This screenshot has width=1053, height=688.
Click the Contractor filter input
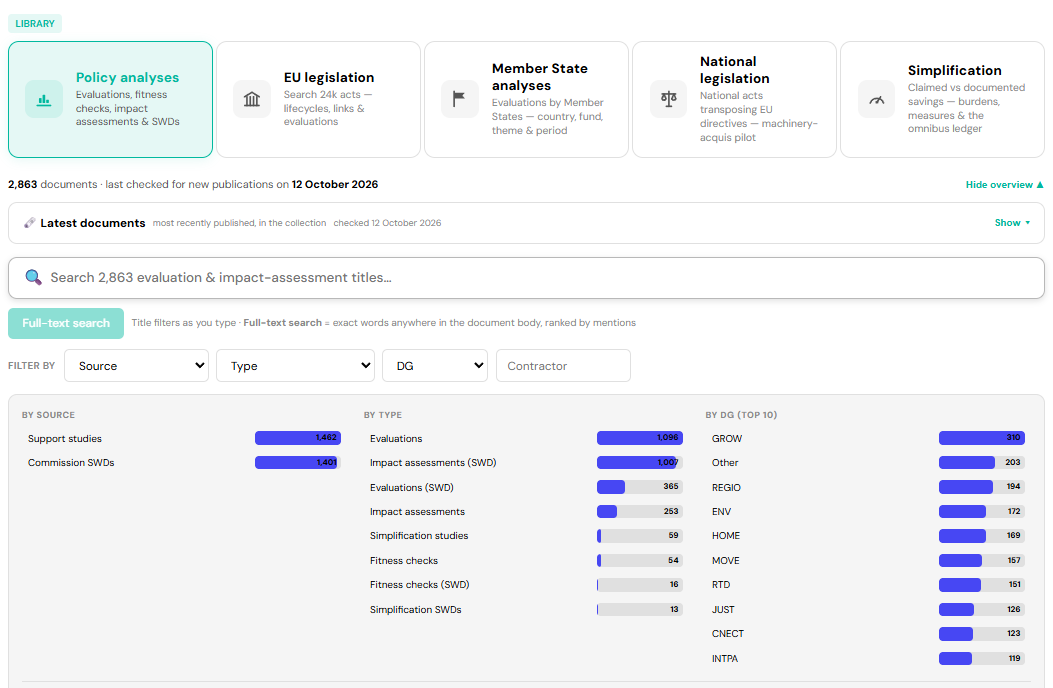pos(563,366)
